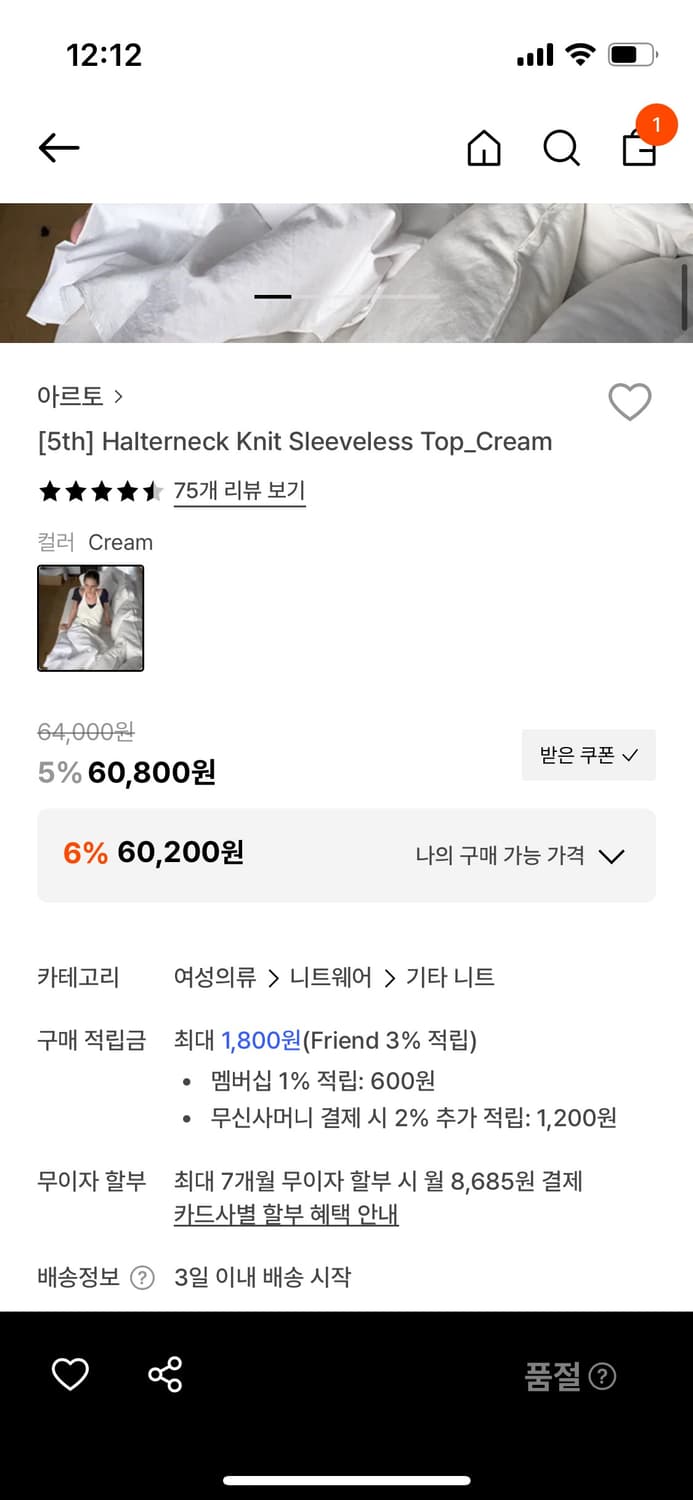The width and height of the screenshot is (693, 1500).
Task: Select the 여성의류 category item
Action: 214,977
